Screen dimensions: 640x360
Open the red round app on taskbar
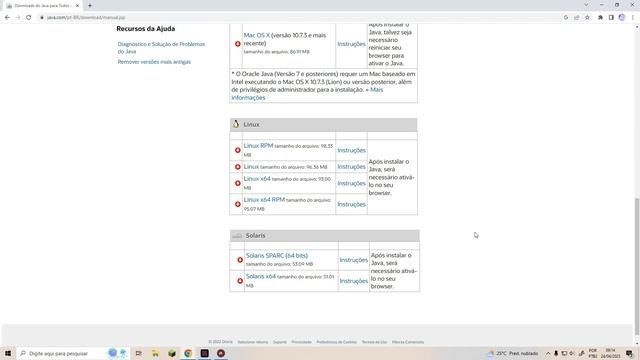[x=221, y=353]
